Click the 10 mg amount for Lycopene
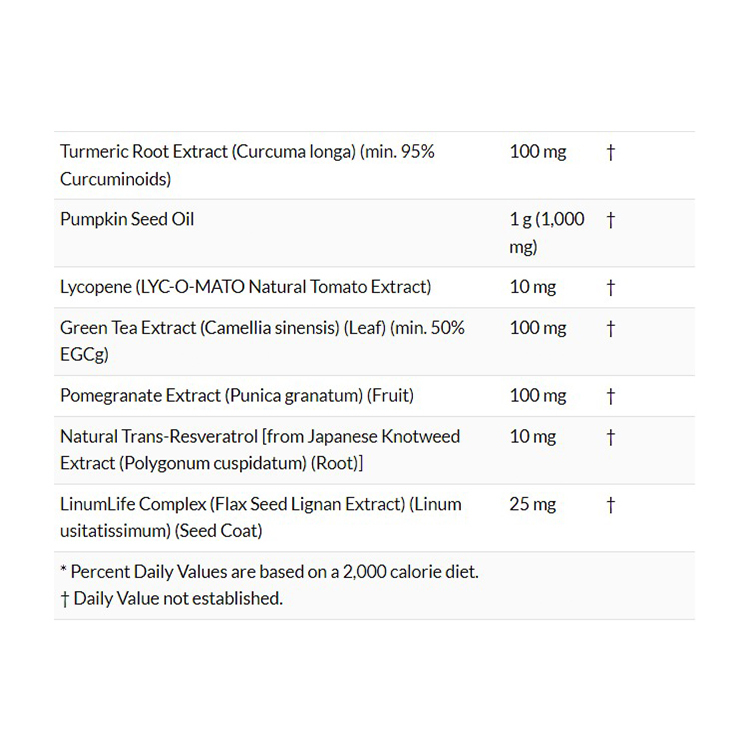Image resolution: width=750 pixels, height=750 pixels. tap(533, 287)
